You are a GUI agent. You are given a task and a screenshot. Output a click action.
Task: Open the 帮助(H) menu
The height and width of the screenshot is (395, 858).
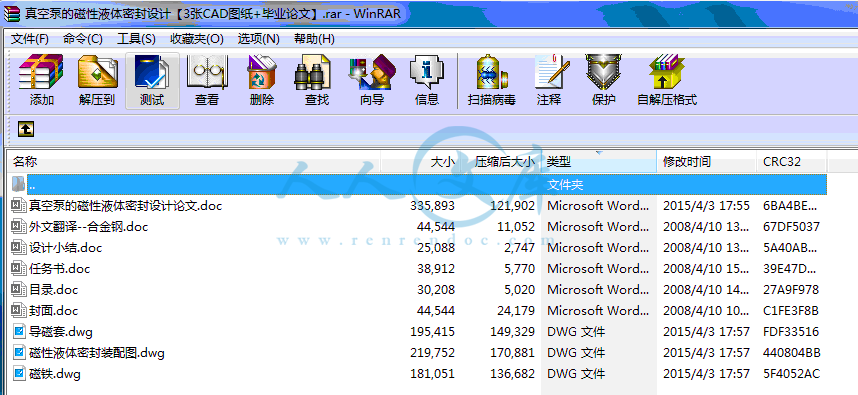[x=314, y=39]
